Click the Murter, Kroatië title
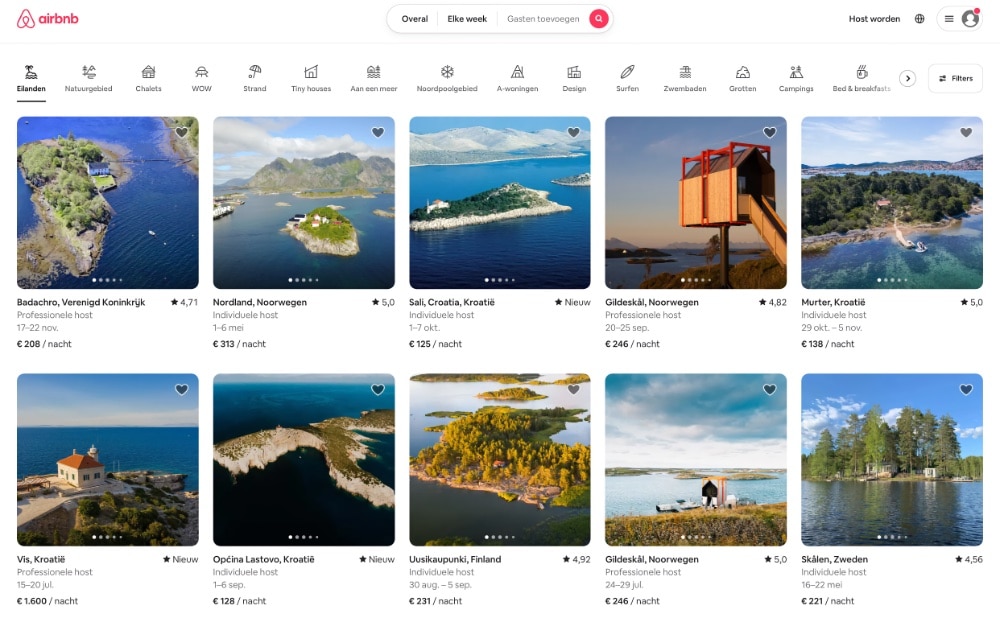 (833, 302)
